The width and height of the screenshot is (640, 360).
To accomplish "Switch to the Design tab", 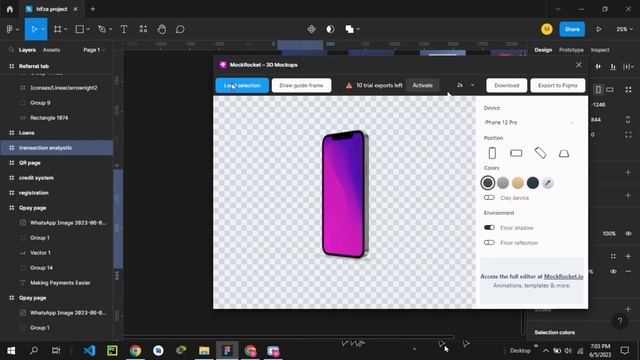I will pyautogui.click(x=543, y=50).
